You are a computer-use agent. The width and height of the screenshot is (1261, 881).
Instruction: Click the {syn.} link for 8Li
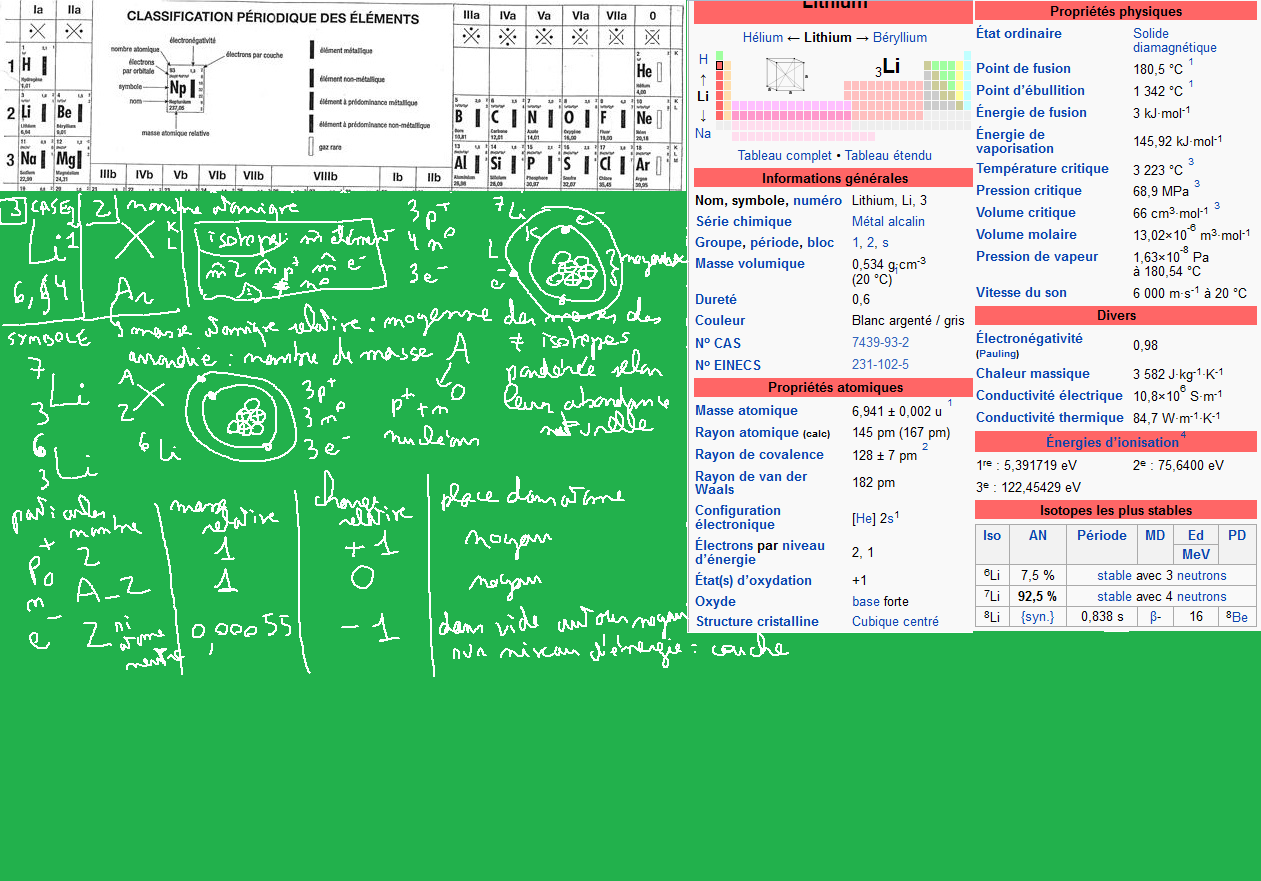coord(1036,617)
